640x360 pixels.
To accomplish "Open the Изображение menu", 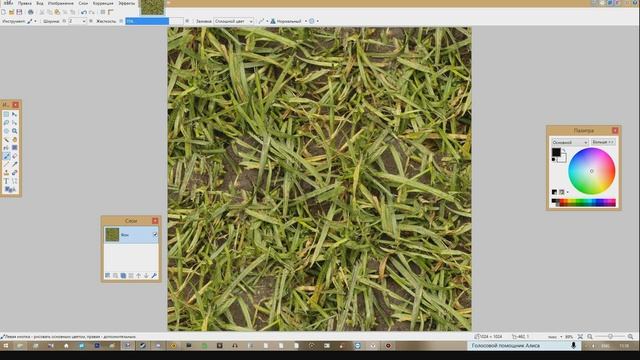I will (x=60, y=3).
